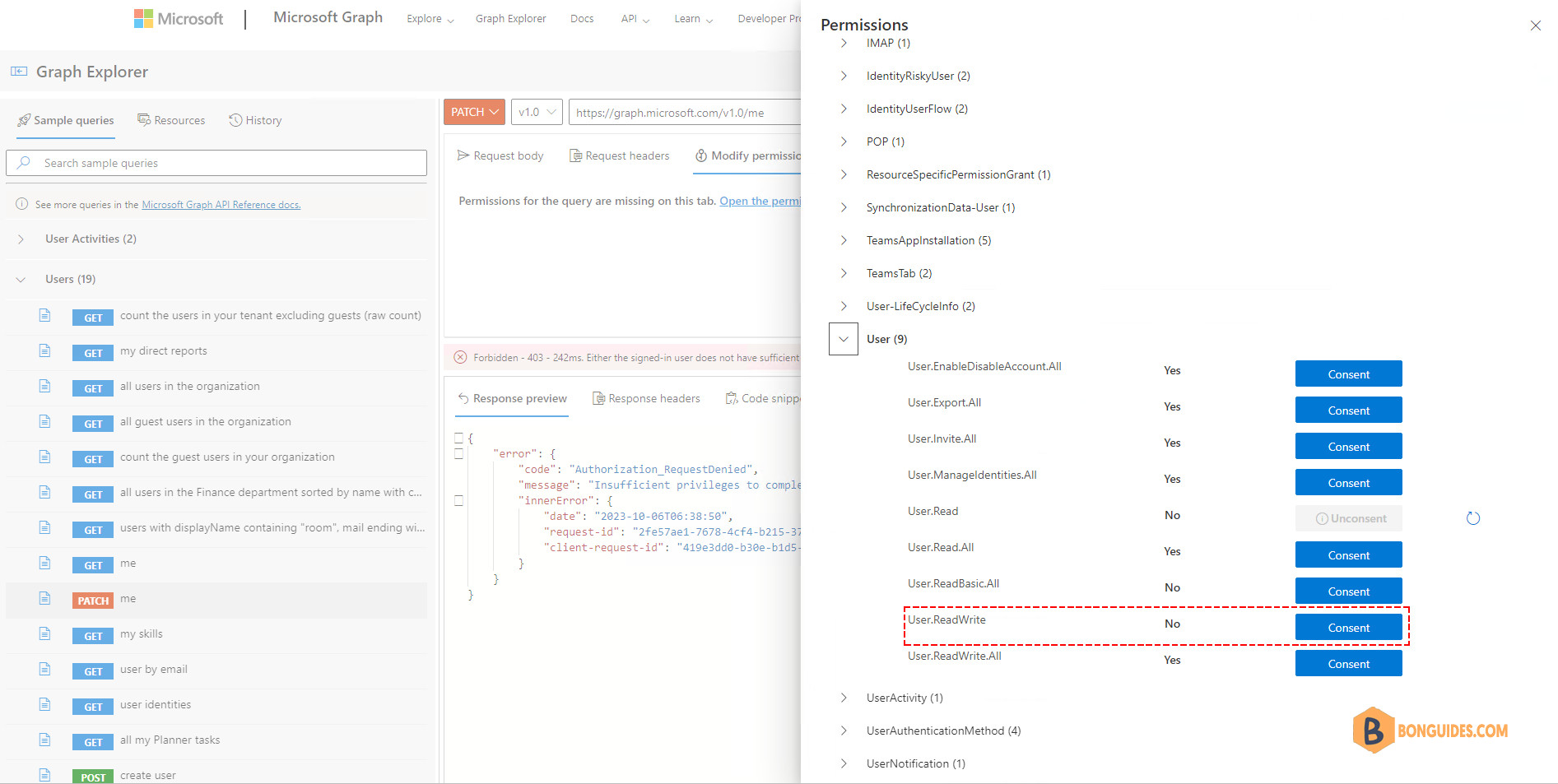This screenshot has width=1558, height=784.
Task: Open Graph Explorer nav link
Action: (510, 19)
